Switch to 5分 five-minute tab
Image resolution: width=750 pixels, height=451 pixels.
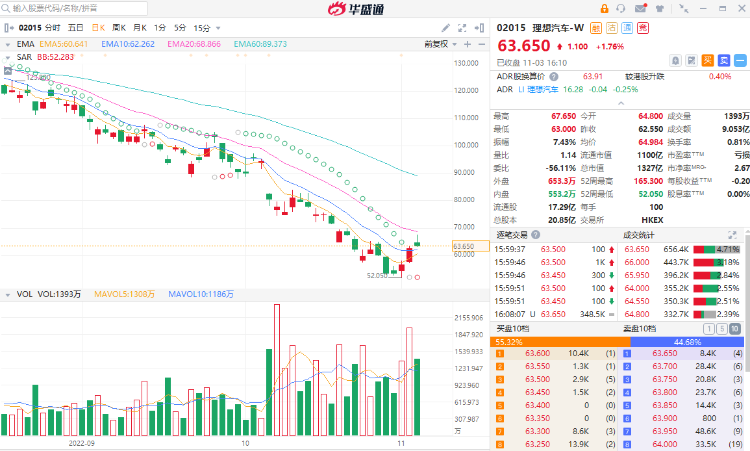[x=180, y=28]
